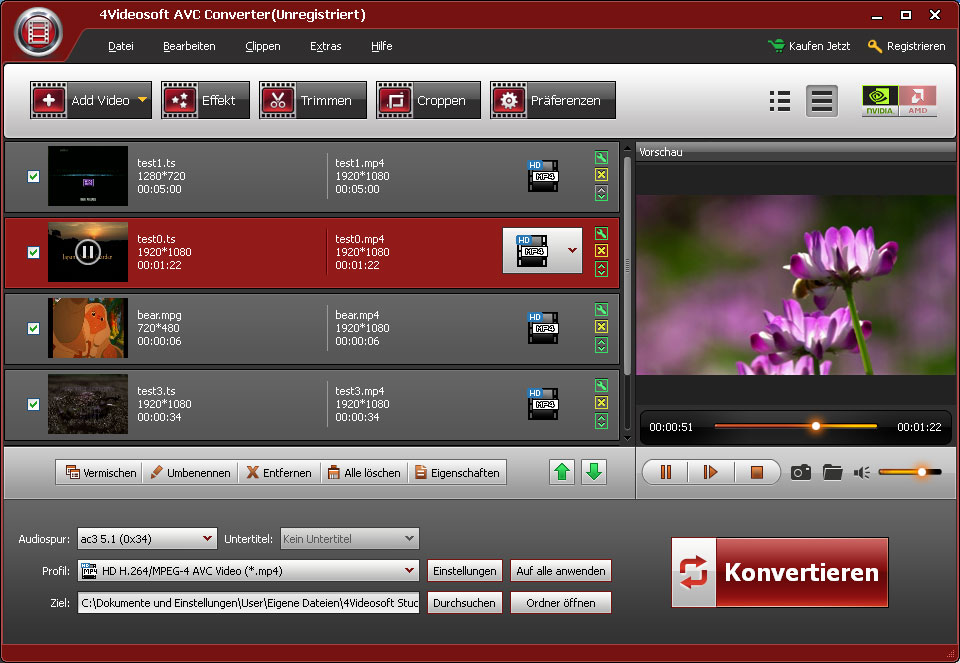Click the Durchsuchen button
Screen dimensions: 960x663
[464, 603]
